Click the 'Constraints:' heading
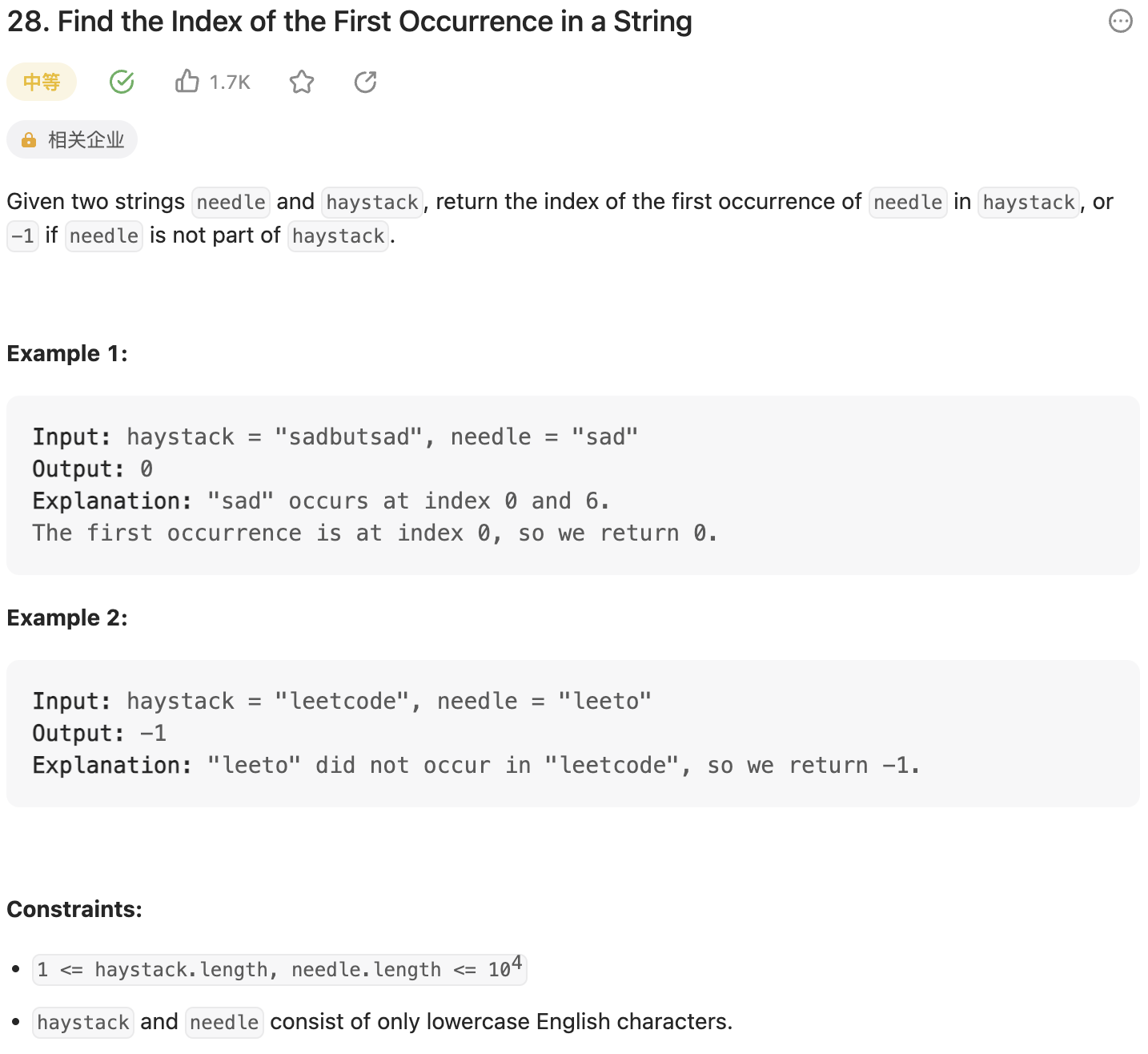This screenshot has height=1054, width=1148. point(74,909)
